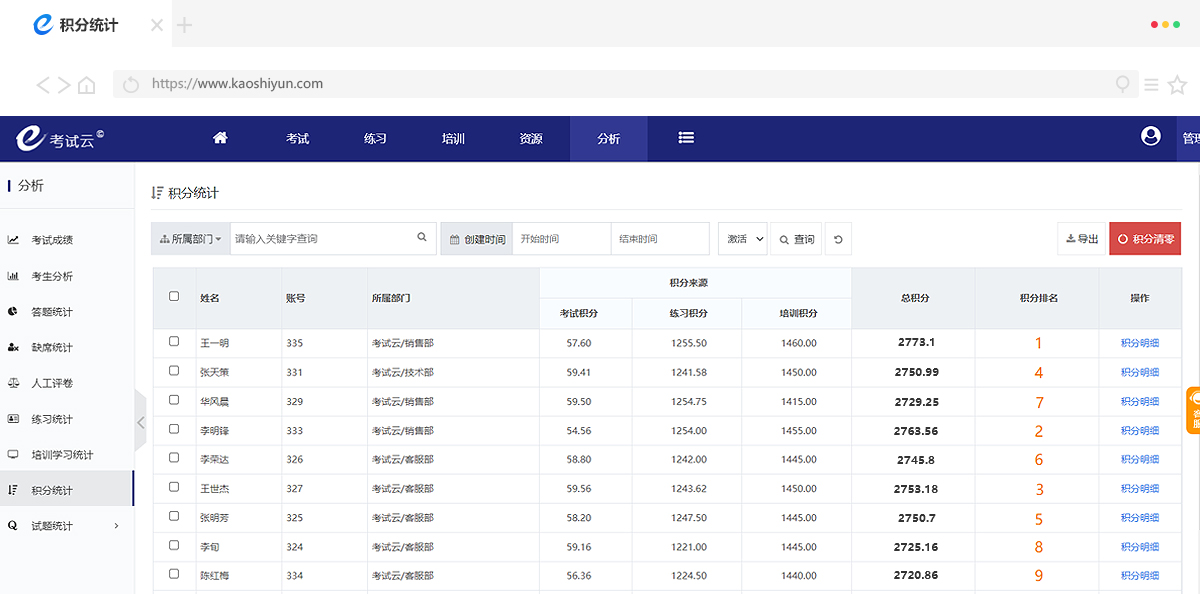Open 积分明细 for 陈红梅
Viewport: 1200px width, 594px height.
click(1140, 575)
